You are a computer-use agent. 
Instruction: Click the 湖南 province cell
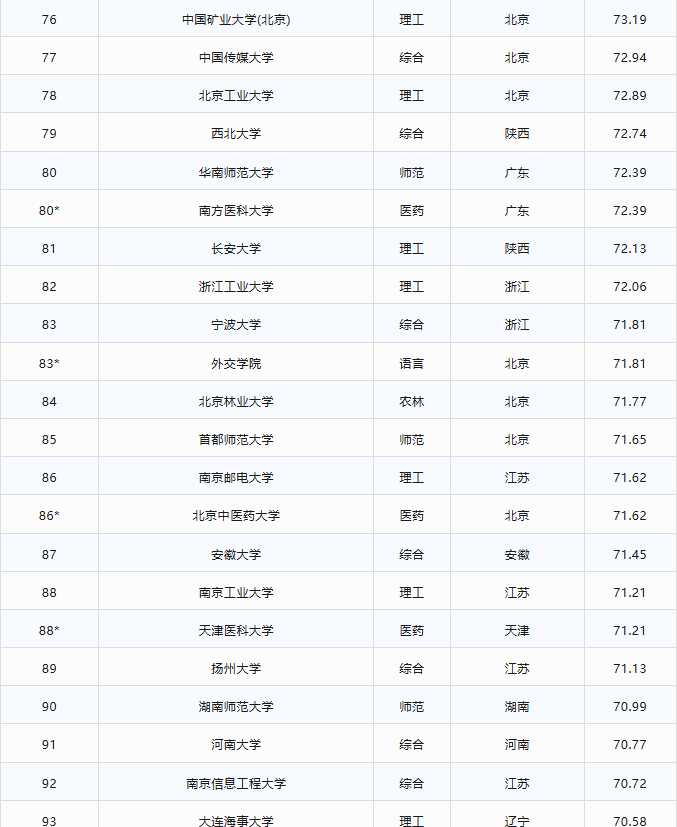[517, 707]
